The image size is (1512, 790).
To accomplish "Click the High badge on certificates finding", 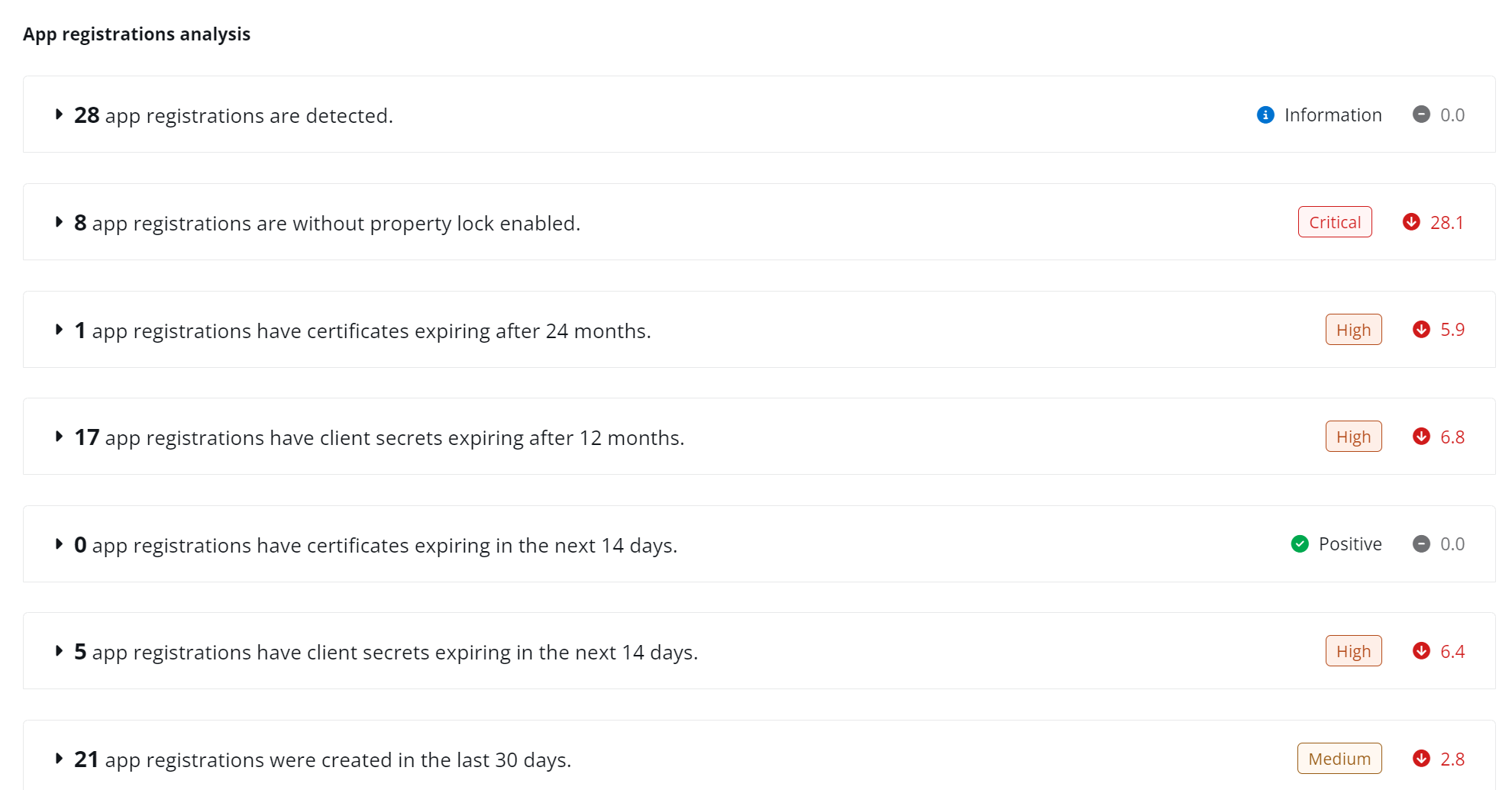I will 1353,329.
